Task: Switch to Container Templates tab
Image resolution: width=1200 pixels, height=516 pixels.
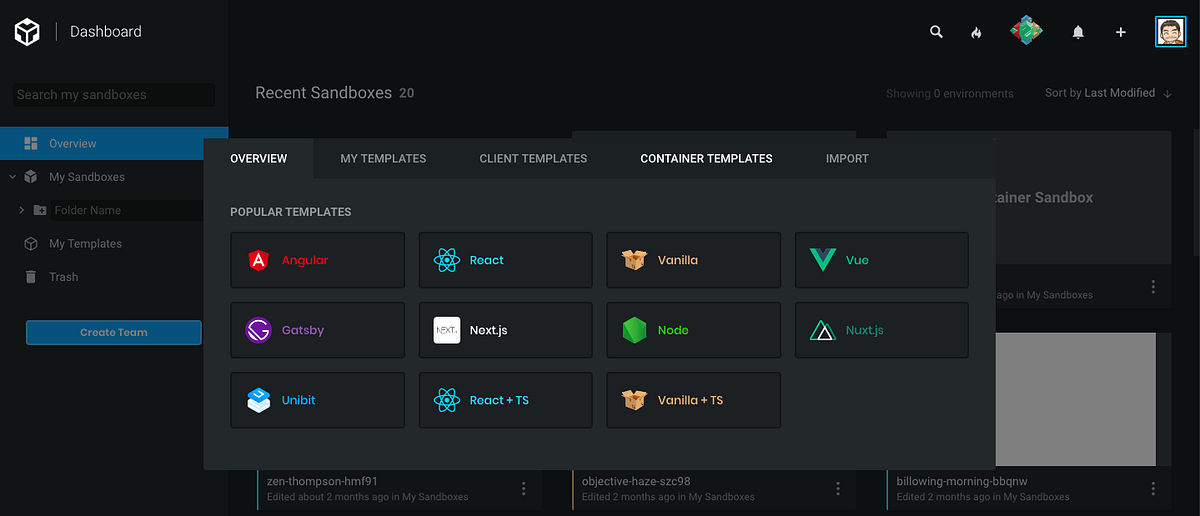Action: (x=706, y=158)
